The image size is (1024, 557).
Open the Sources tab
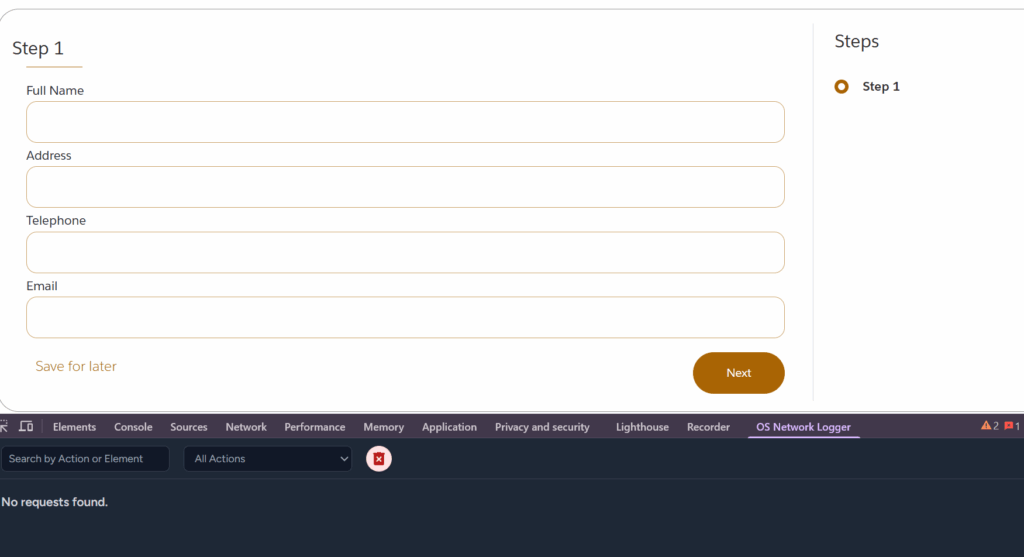coord(189,427)
